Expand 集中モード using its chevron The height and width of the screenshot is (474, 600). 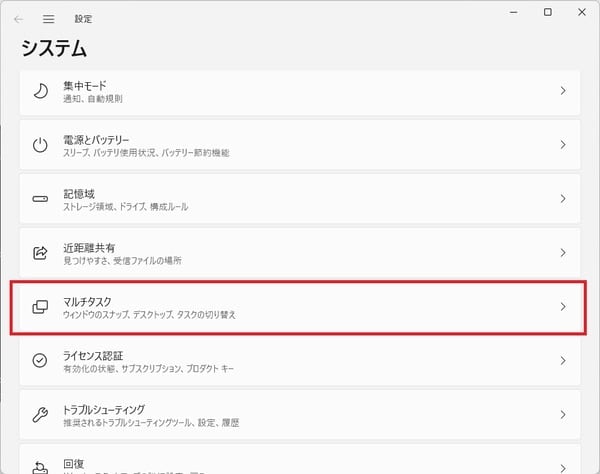[563, 91]
